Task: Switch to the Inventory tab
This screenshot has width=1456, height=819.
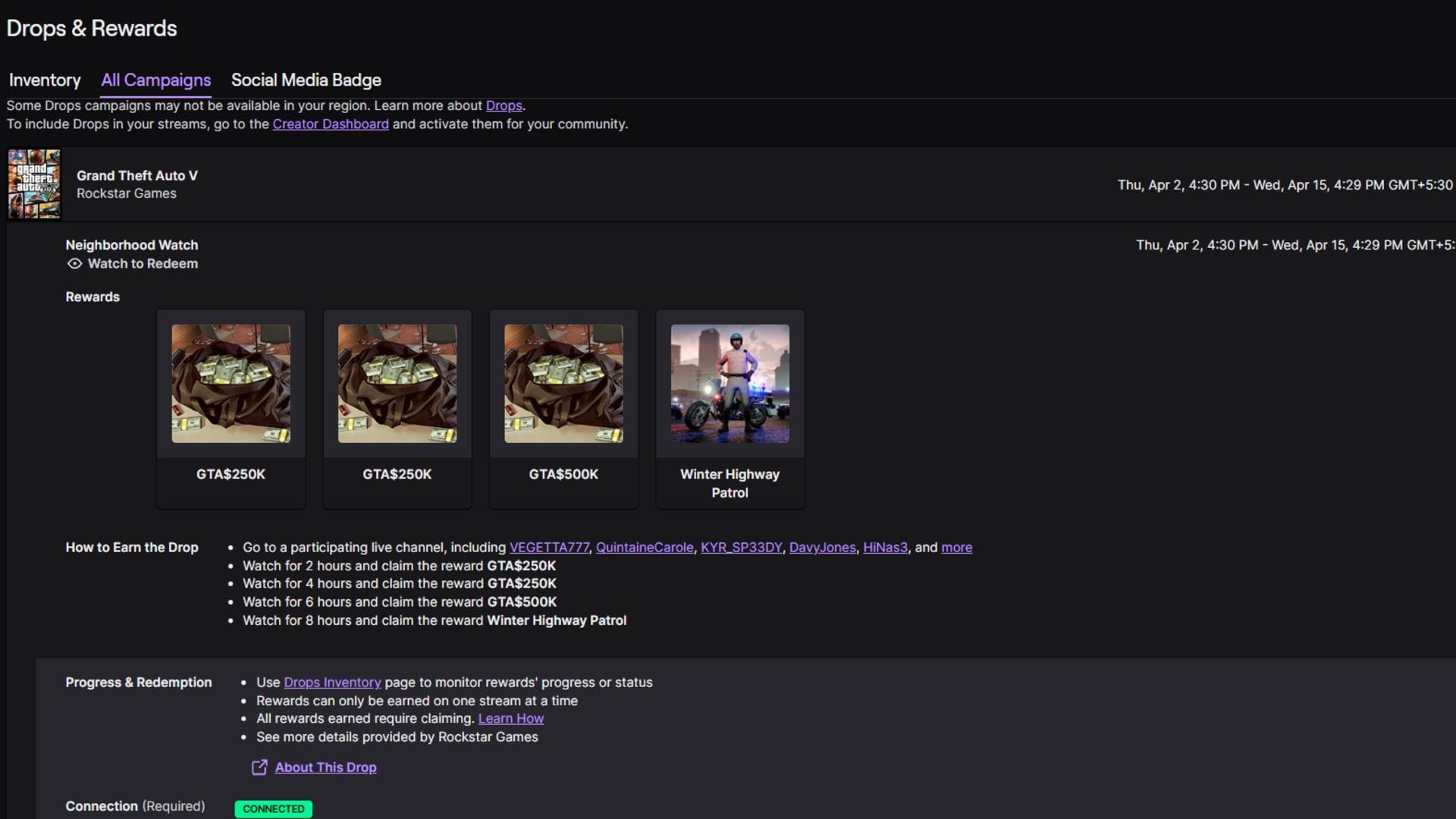Action: click(45, 80)
